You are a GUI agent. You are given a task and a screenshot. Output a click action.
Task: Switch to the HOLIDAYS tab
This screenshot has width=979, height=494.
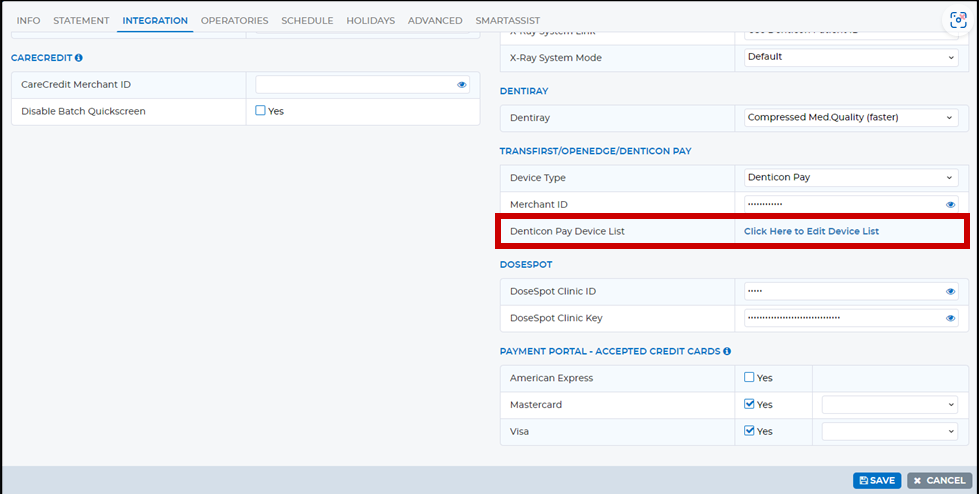[x=370, y=21]
